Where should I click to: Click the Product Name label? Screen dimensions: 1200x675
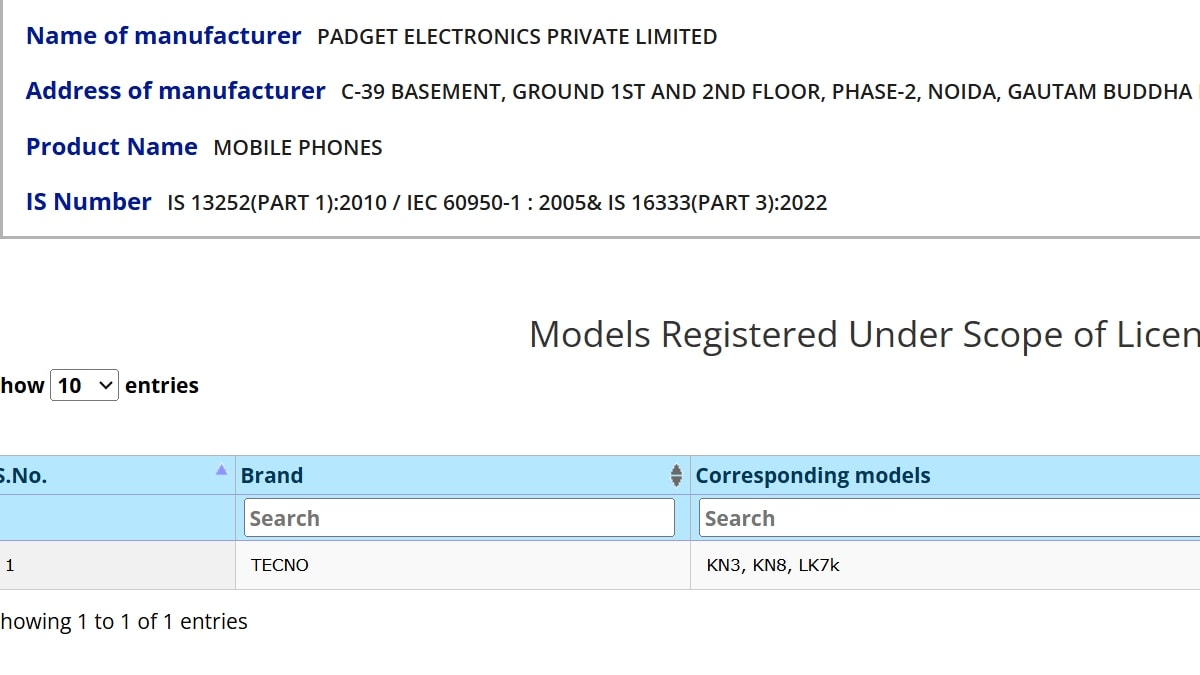(x=111, y=147)
